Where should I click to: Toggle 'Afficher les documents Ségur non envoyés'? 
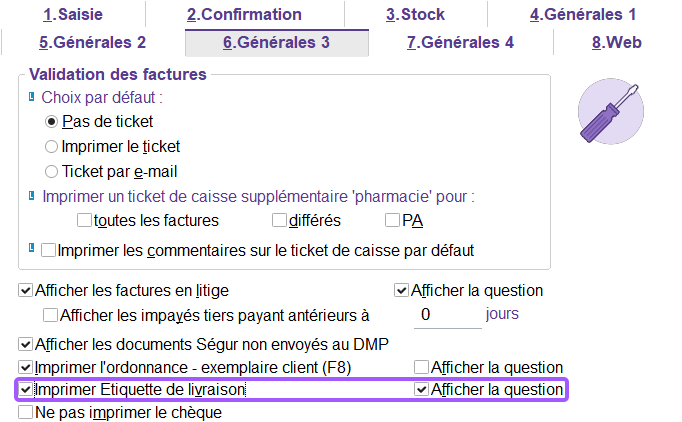[26, 344]
